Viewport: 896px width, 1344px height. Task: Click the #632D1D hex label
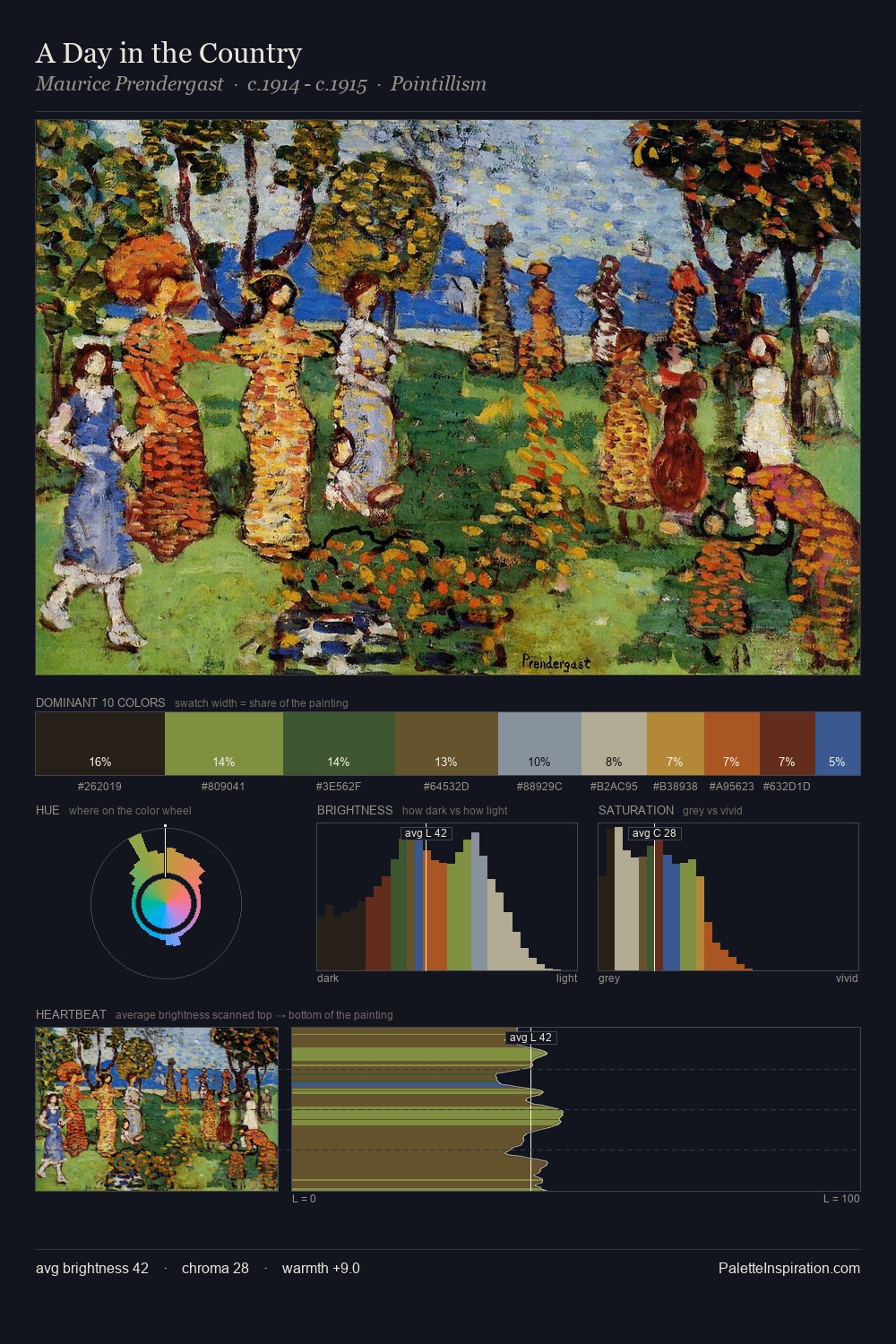click(x=787, y=787)
